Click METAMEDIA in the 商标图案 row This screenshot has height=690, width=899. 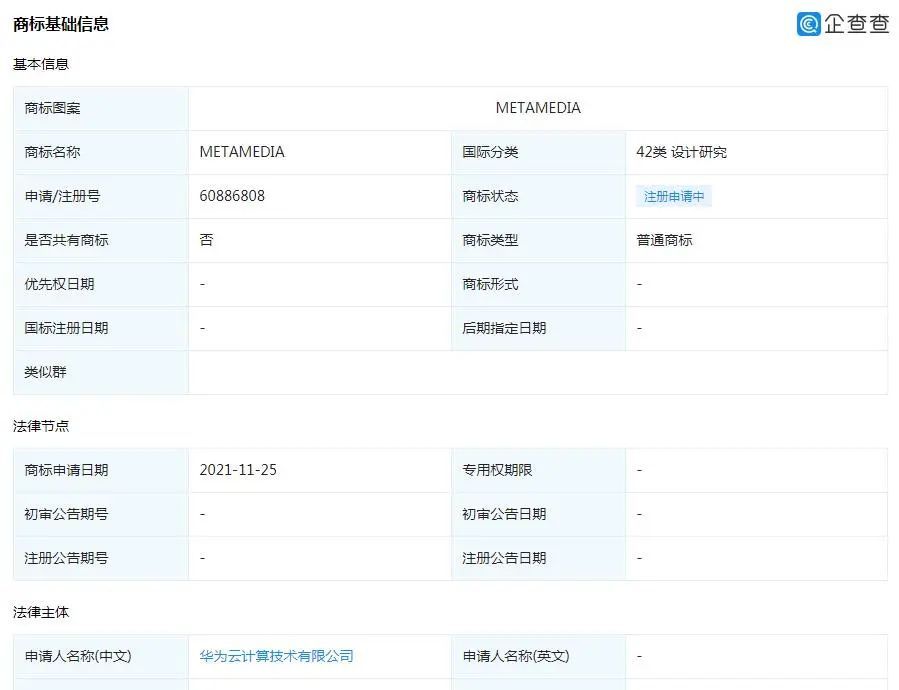538,108
